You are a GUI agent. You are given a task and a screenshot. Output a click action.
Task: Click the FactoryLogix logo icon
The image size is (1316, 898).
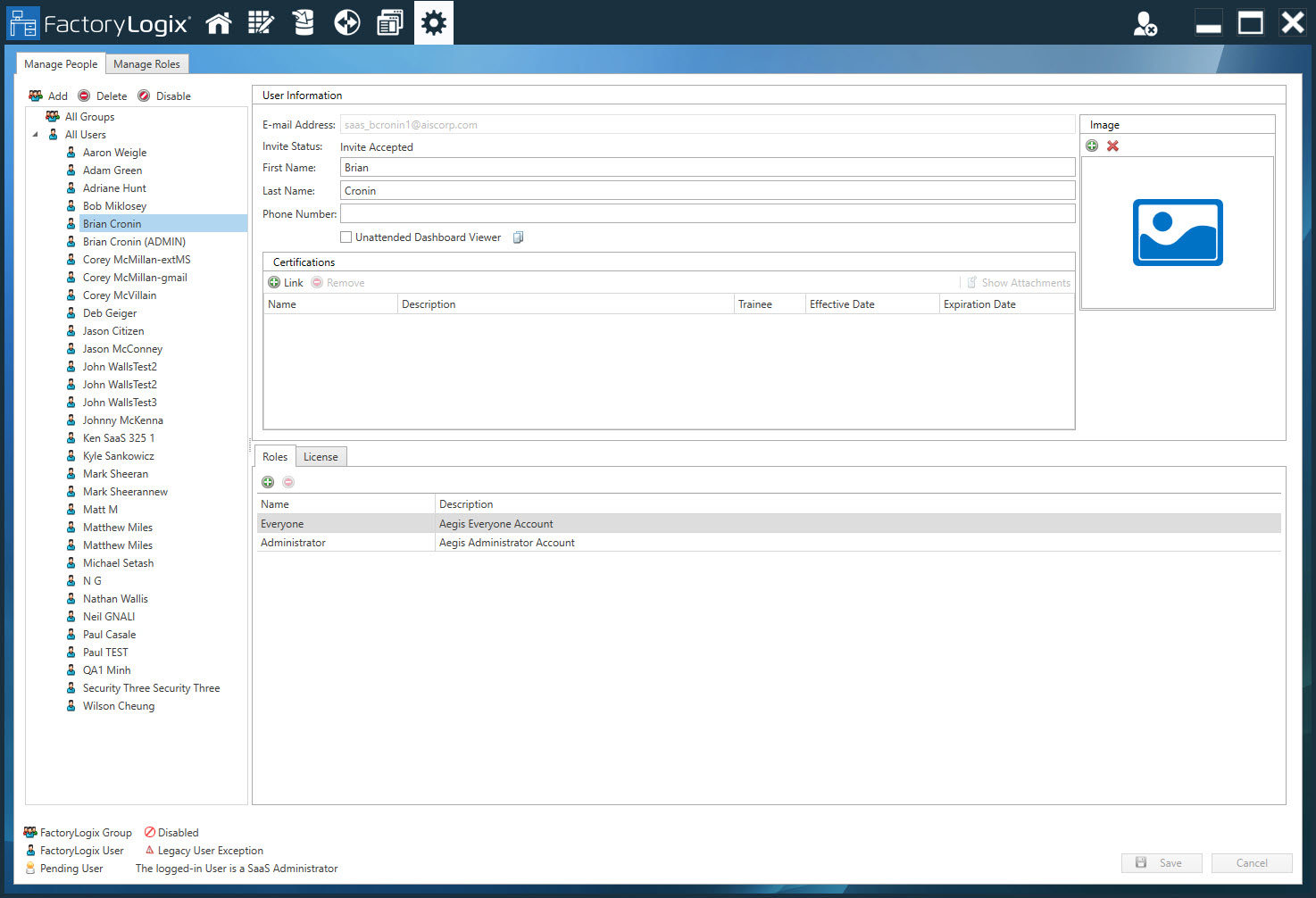pos(23,23)
